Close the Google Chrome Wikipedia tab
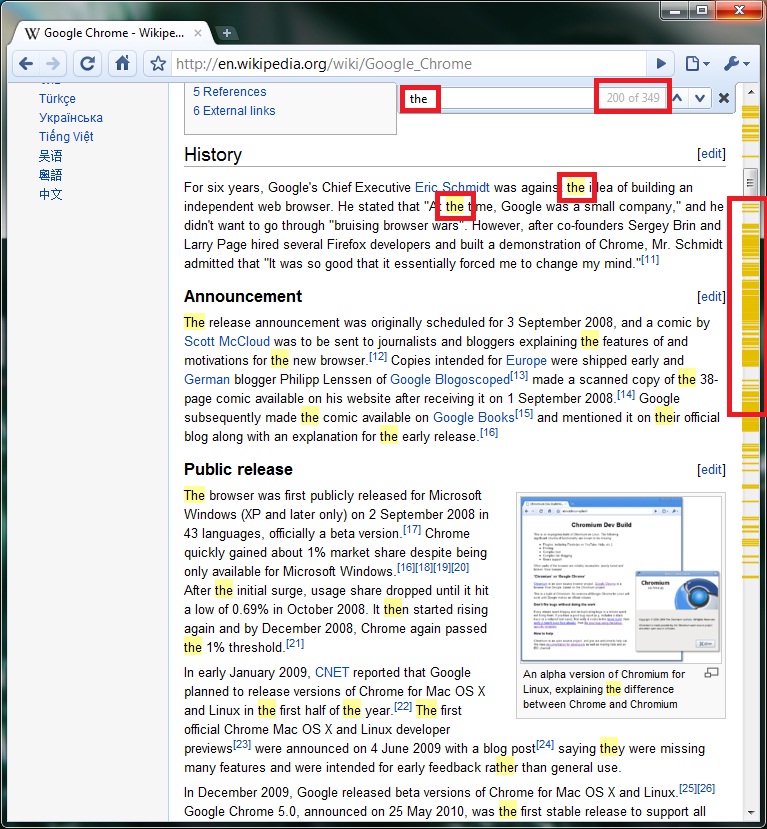Viewport: 767px width, 829px height. tap(198, 33)
